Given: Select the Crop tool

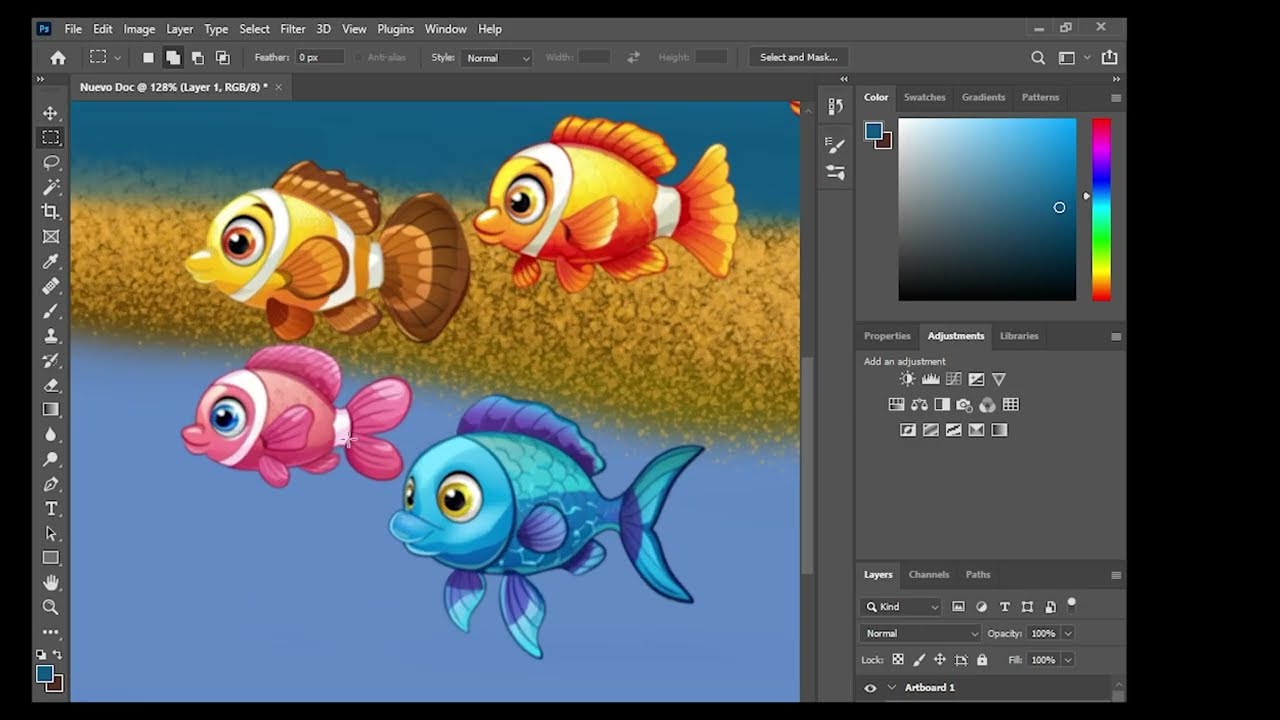Looking at the screenshot, I should coord(51,212).
